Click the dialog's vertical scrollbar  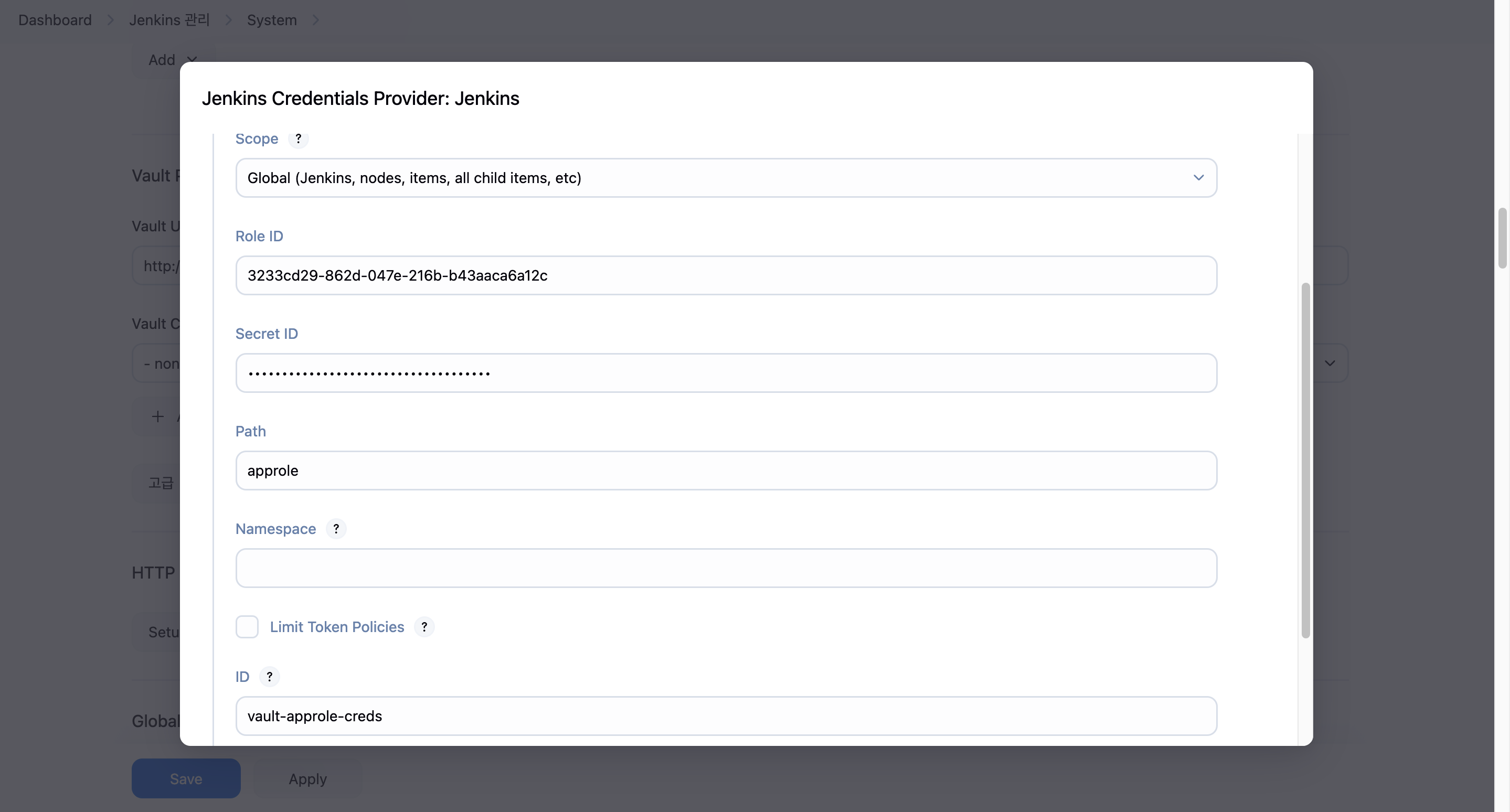point(1305,461)
